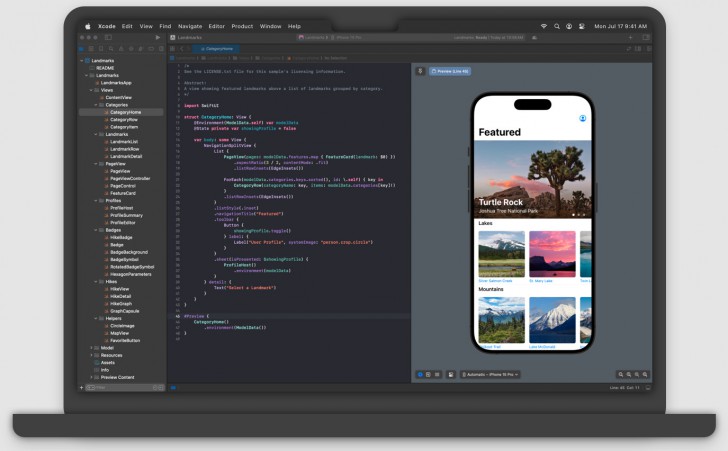The height and width of the screenshot is (451, 728).
Task: Open the Bookmark navigator icon
Action: point(101,48)
